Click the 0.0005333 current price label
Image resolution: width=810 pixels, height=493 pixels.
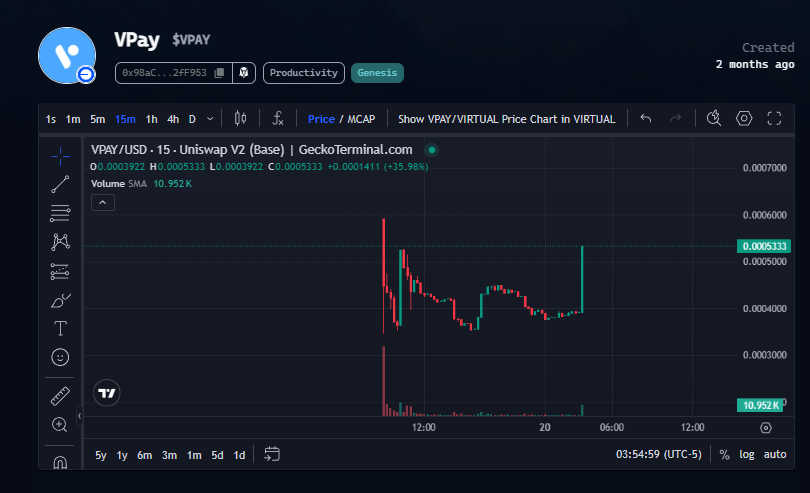pyautogui.click(x=764, y=246)
